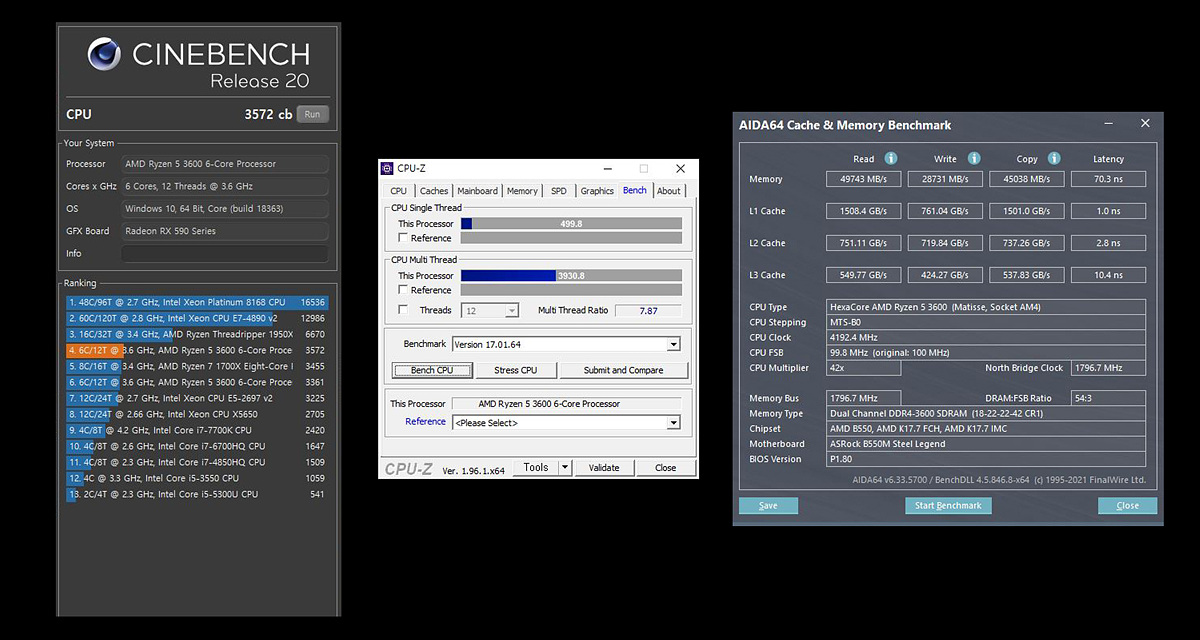The image size is (1200, 640).
Task: Select ranking row Ryzen Threadripper 1950X
Action: 196,334
